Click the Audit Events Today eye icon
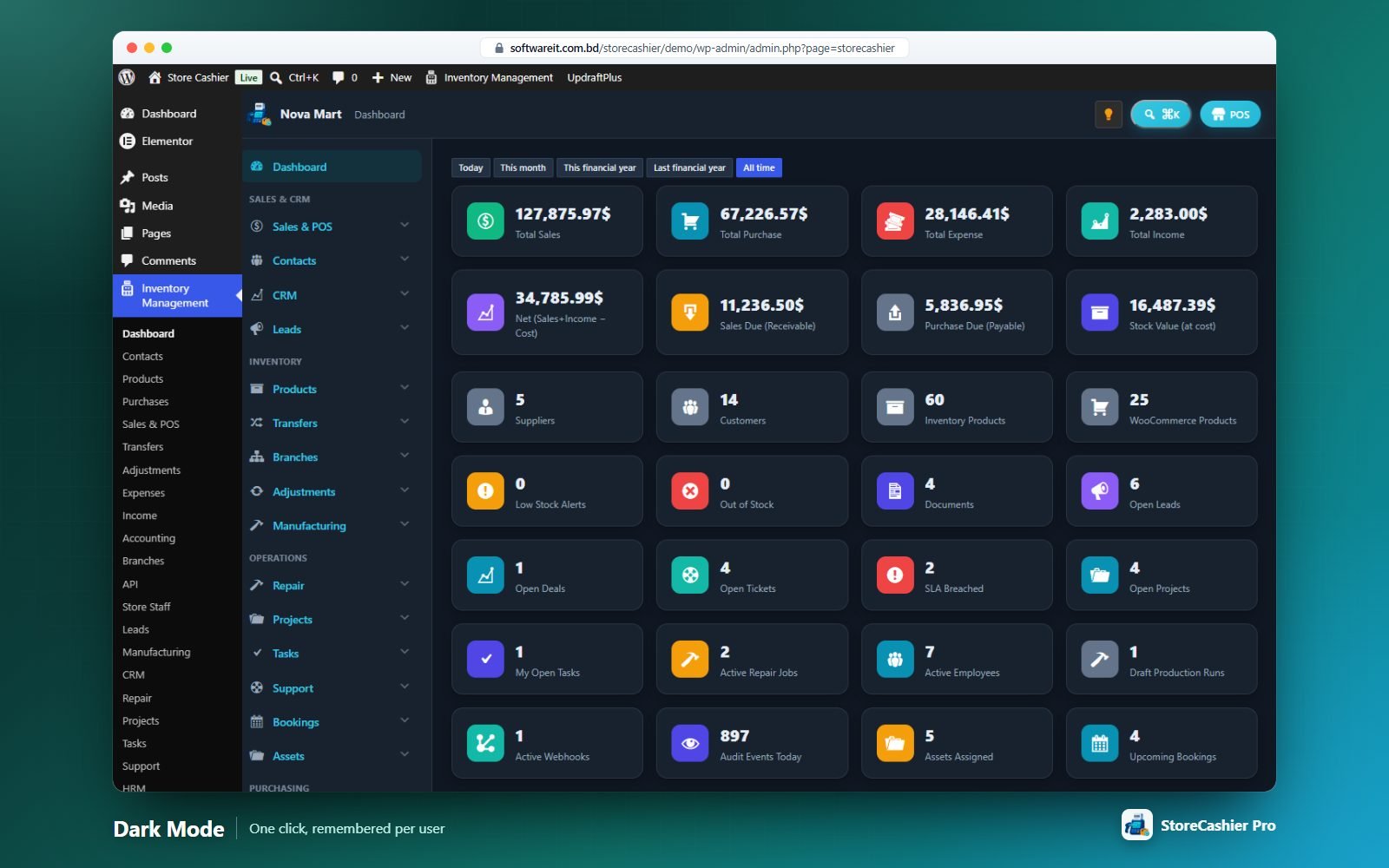The image size is (1389, 868). (x=690, y=743)
